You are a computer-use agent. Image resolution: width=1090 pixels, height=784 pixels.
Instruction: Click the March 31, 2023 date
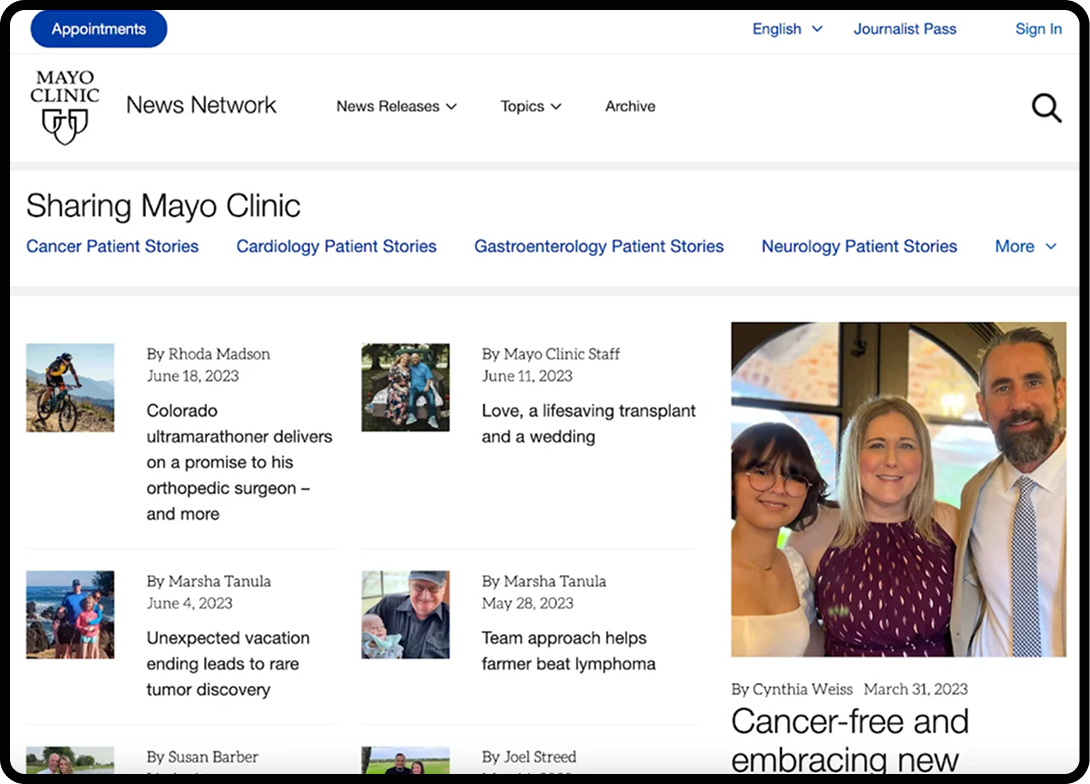pos(916,689)
